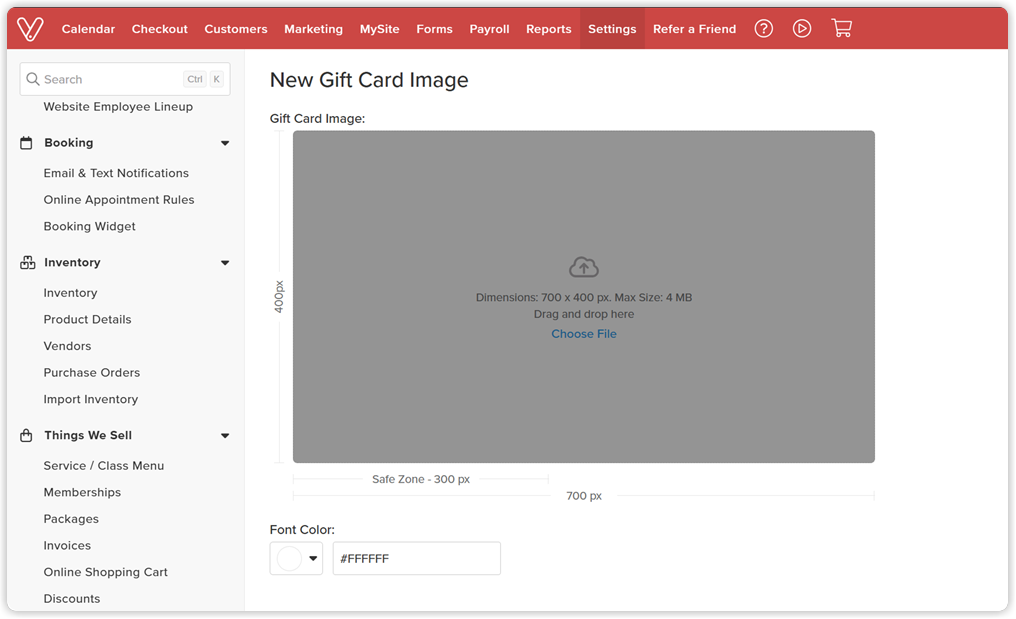Open the MySite menu
Image resolution: width=1016 pixels, height=619 pixels.
tap(380, 29)
